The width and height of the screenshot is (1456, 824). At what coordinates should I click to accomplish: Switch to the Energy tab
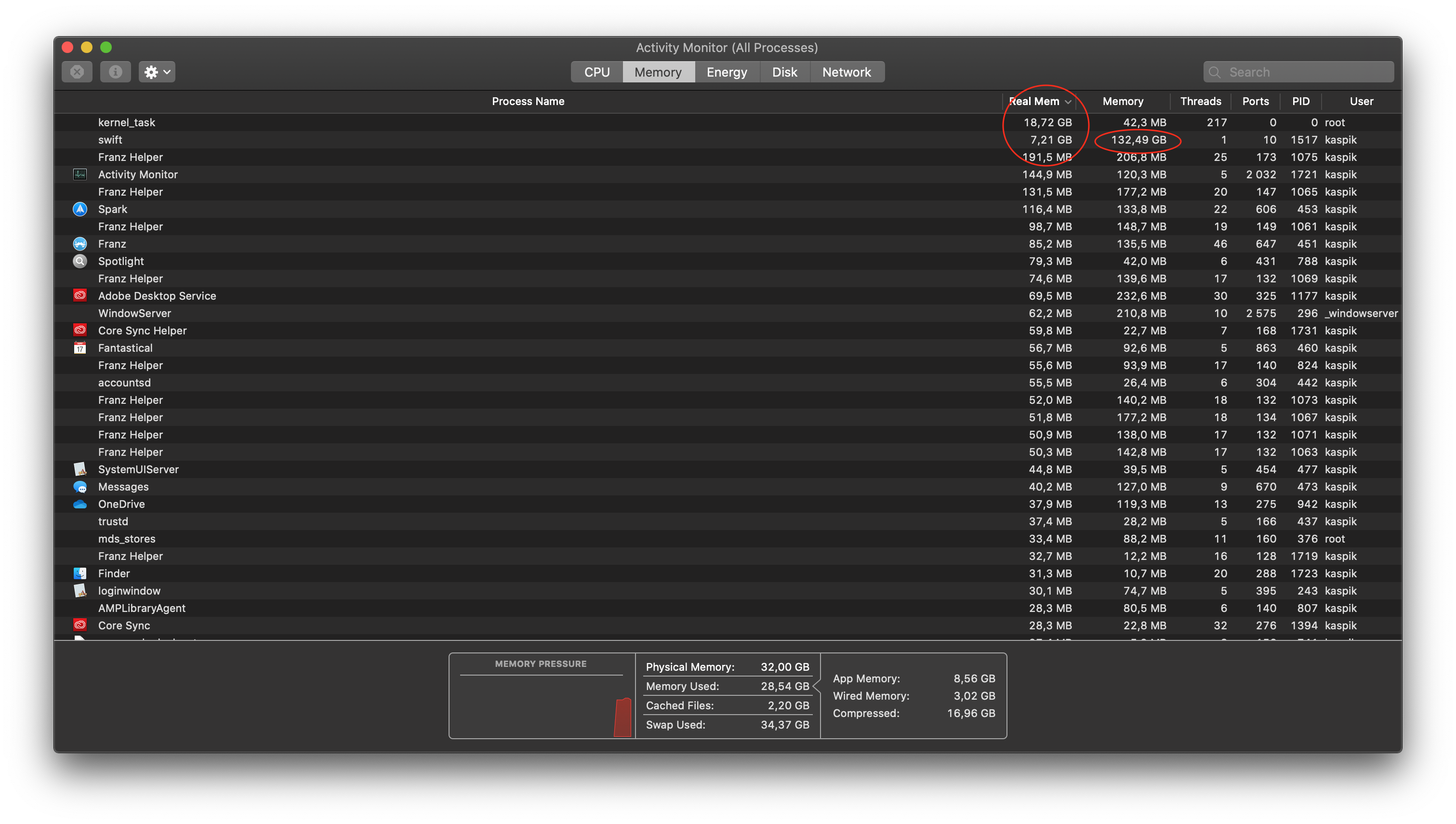727,72
